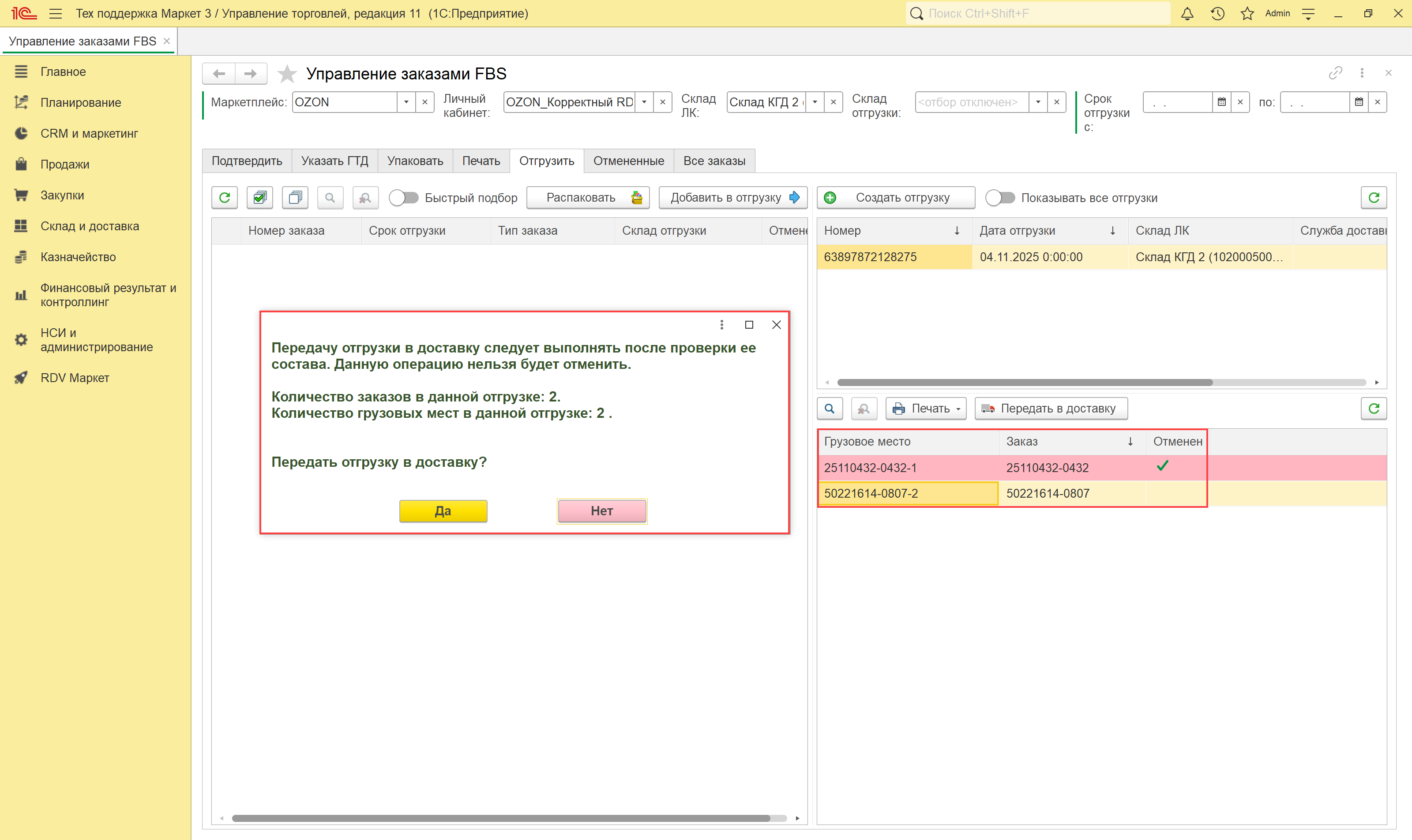Click horizontal scrollbar under shipments table
The width and height of the screenshot is (1412, 840).
[x=1025, y=382]
